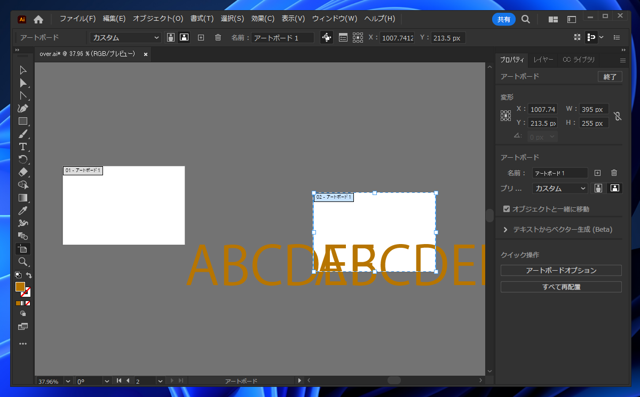The height and width of the screenshot is (397, 640).
Task: Set portrait orientation in Properties panel
Action: tap(598, 188)
